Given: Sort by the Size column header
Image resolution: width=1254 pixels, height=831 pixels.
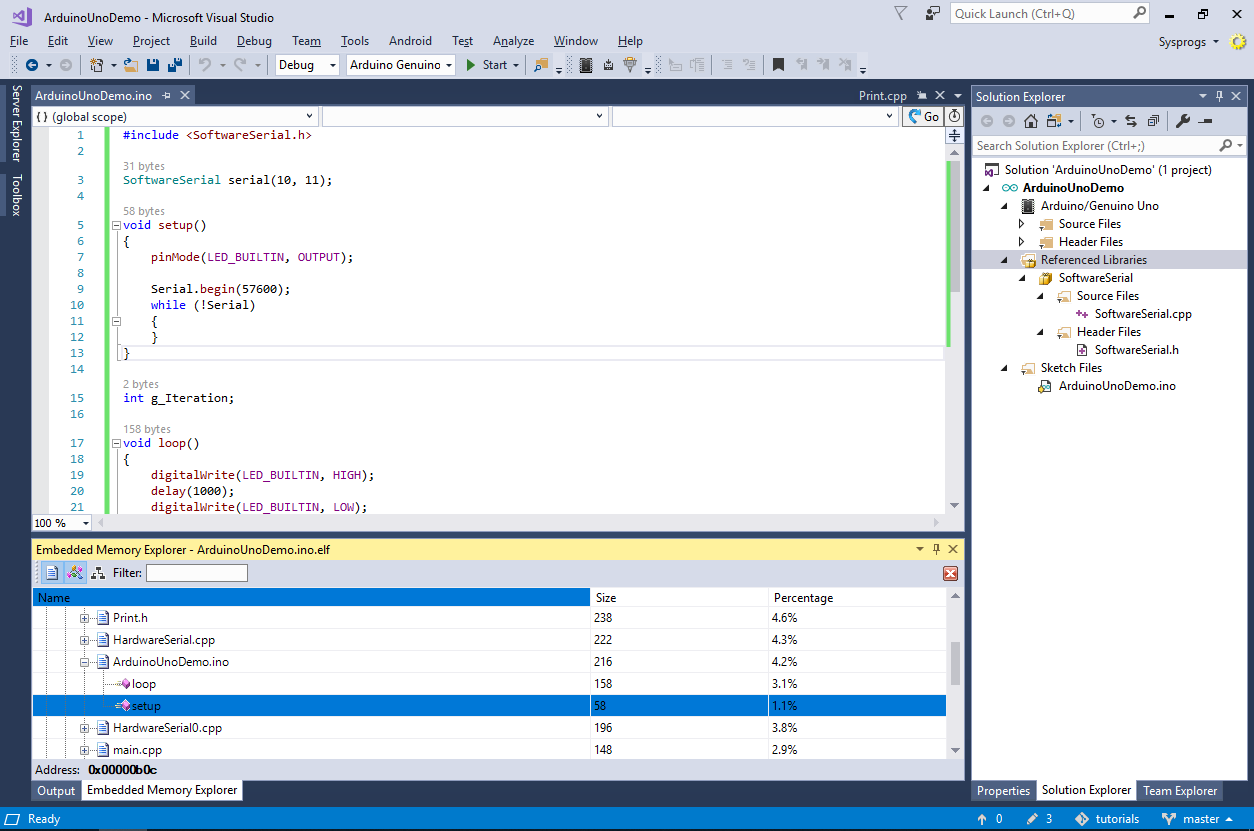Looking at the screenshot, I should coord(679,598).
